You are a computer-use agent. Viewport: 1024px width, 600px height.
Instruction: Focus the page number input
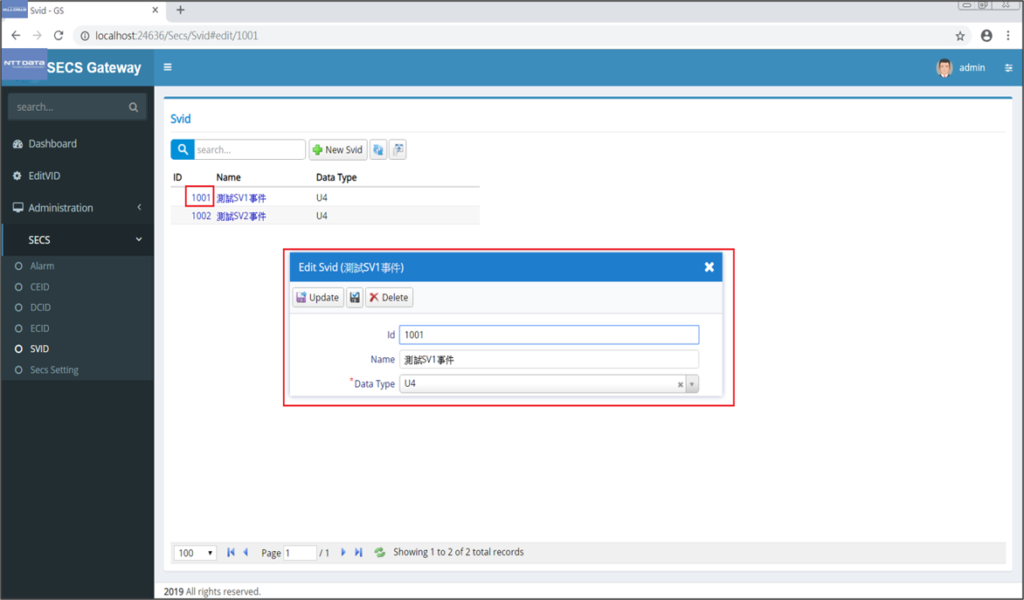300,553
